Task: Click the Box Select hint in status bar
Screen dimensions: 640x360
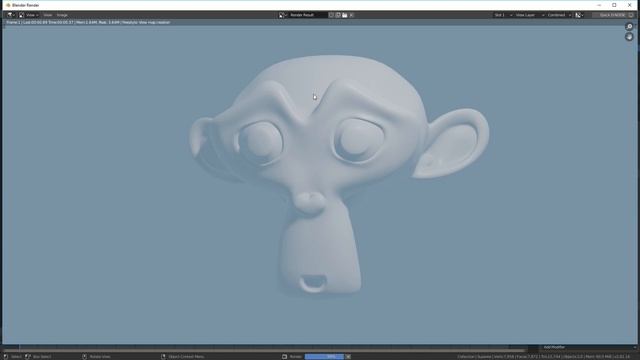Action: 42,357
